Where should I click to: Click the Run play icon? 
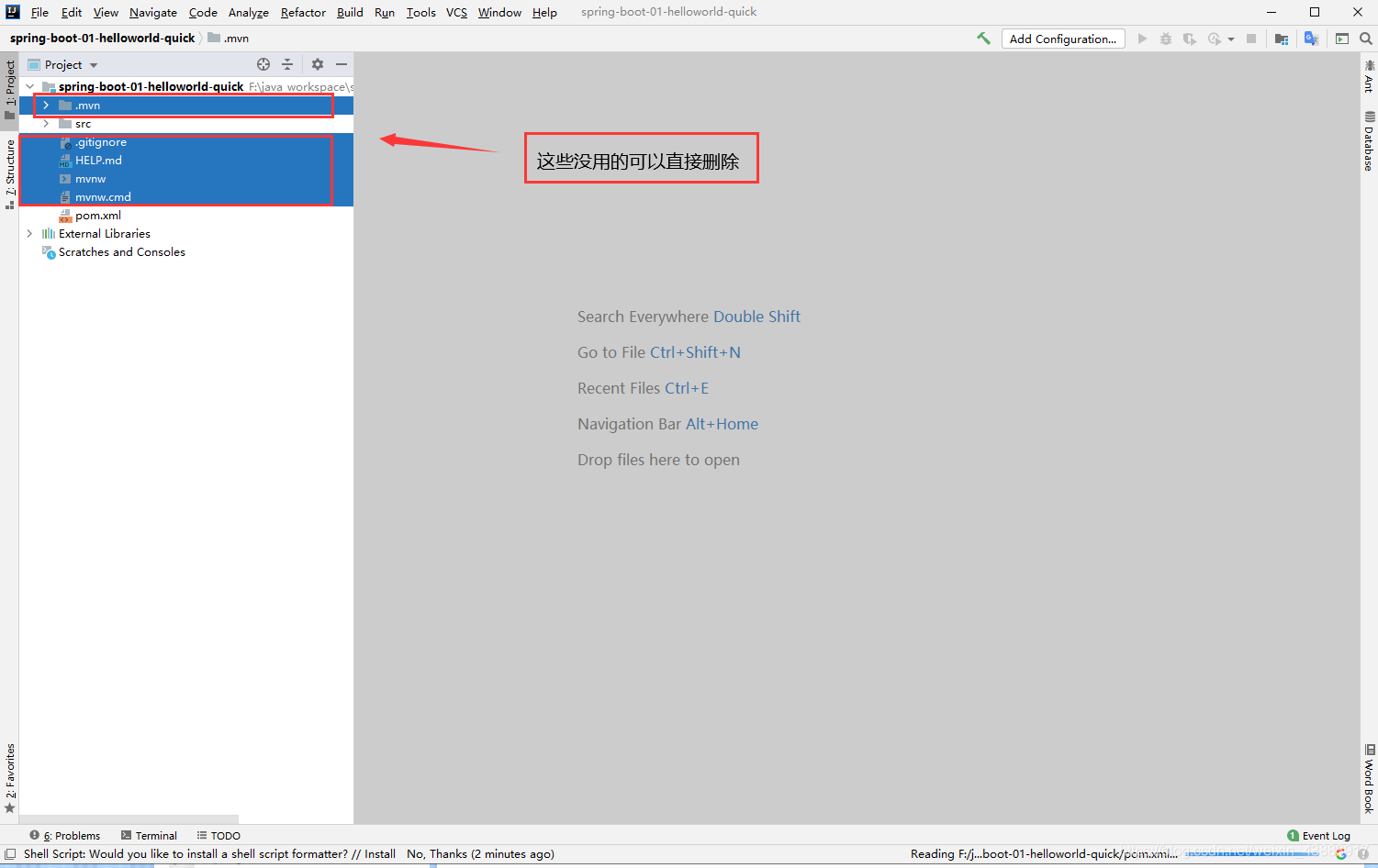coord(1142,39)
